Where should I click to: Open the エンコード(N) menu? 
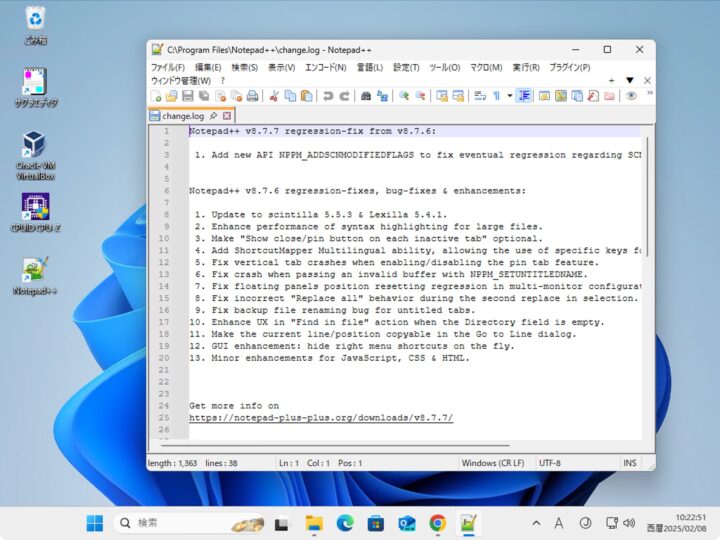(325, 67)
